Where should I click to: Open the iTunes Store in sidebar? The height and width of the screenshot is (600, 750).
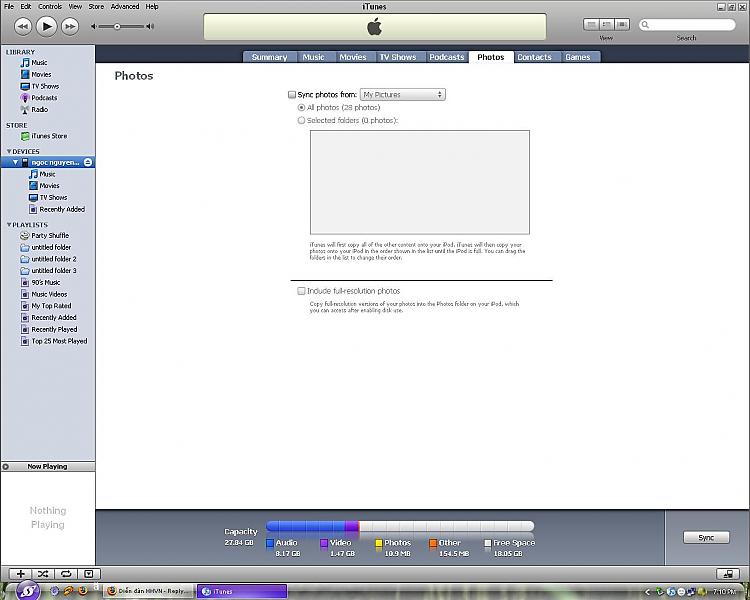[49, 136]
